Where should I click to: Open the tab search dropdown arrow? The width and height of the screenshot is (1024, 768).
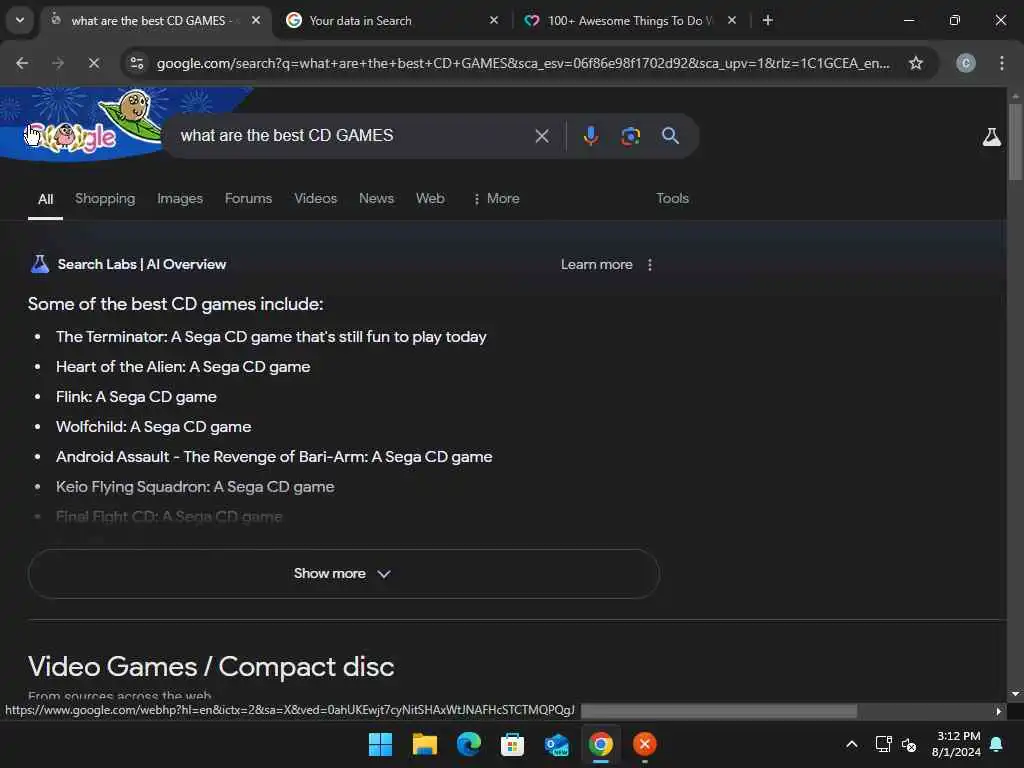pos(20,20)
